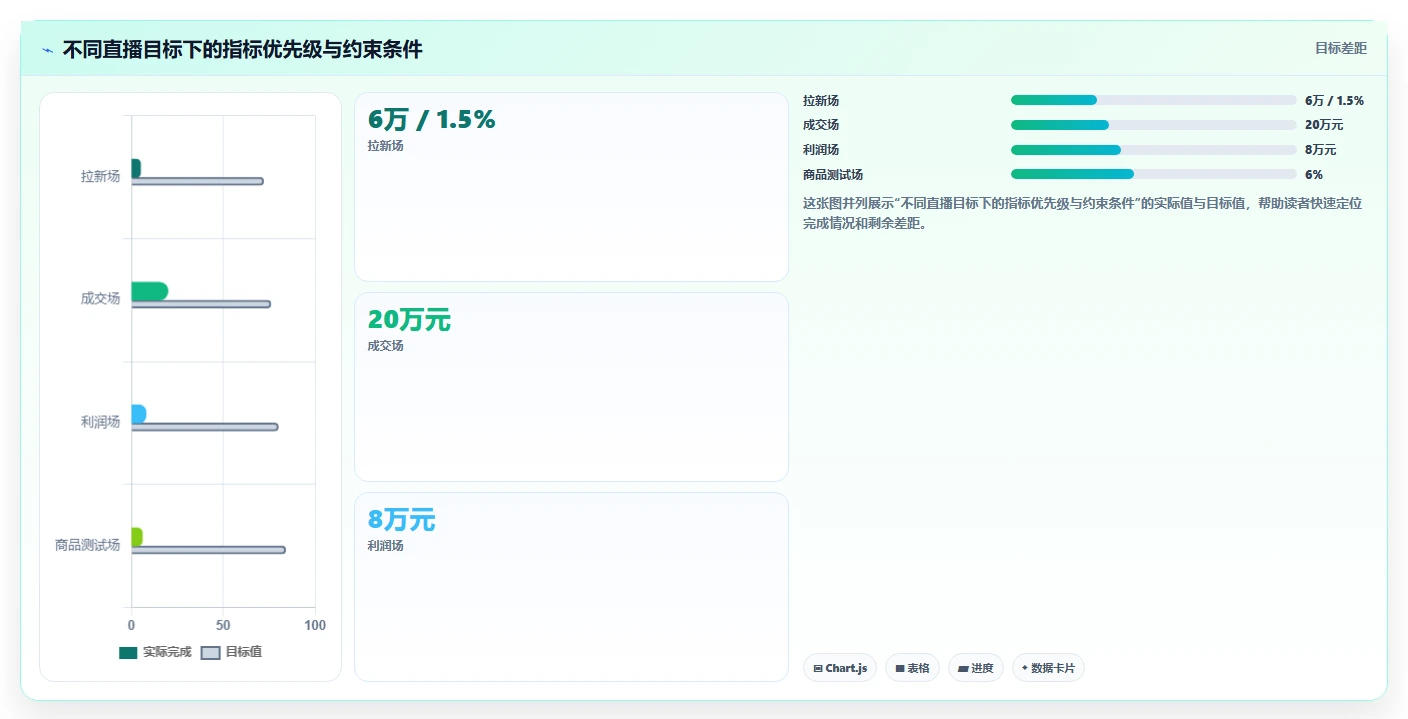The height and width of the screenshot is (719, 1408).
Task: Open the 6万 / 1.5% data card
Action: coord(571,187)
